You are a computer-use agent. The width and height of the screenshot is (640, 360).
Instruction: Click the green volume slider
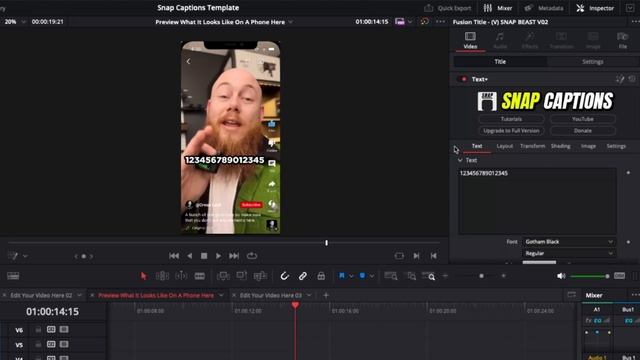590,276
